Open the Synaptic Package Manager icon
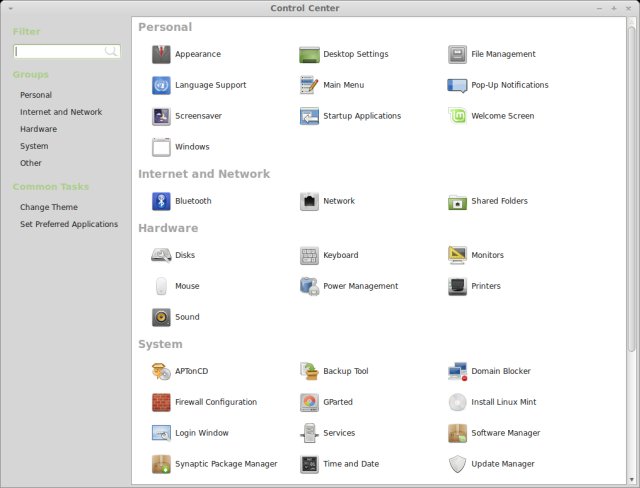Image resolution: width=640 pixels, height=488 pixels. [161, 464]
